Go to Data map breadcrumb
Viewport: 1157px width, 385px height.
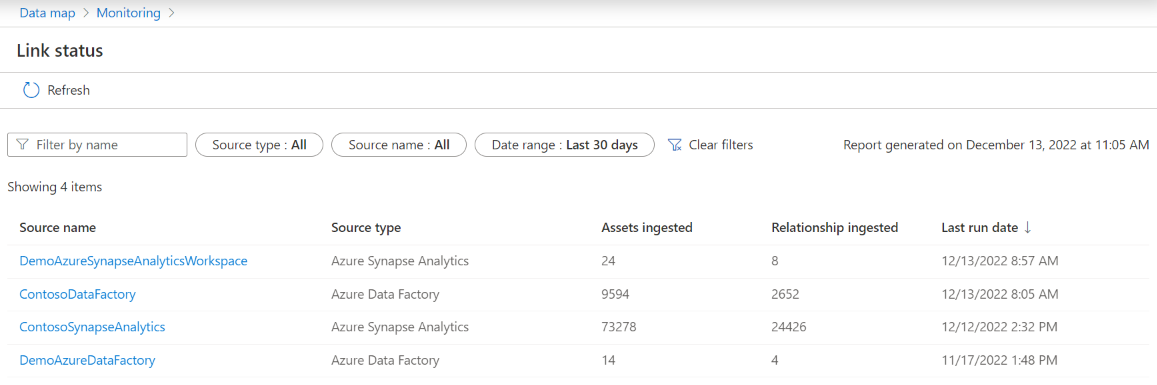coord(47,13)
